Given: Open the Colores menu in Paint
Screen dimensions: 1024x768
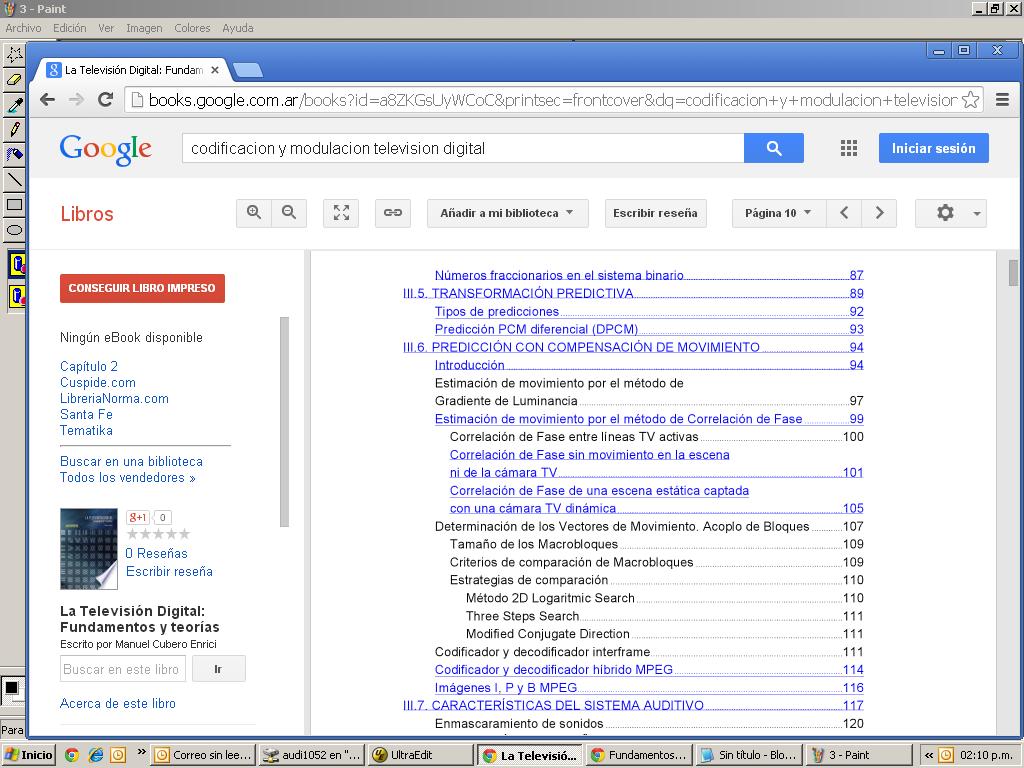Looking at the screenshot, I should point(192,28).
